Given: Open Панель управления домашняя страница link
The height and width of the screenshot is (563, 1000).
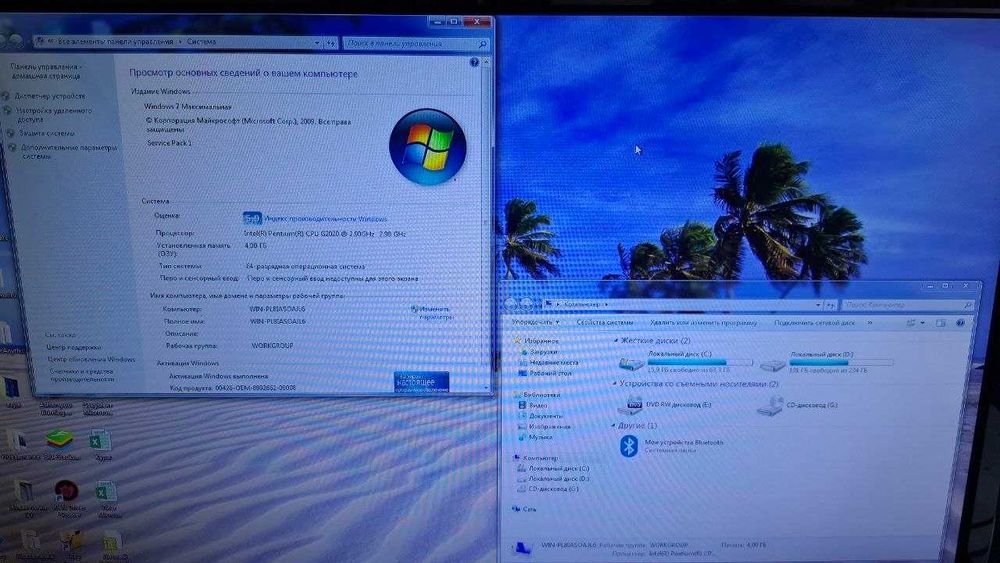Looking at the screenshot, I should point(46,71).
